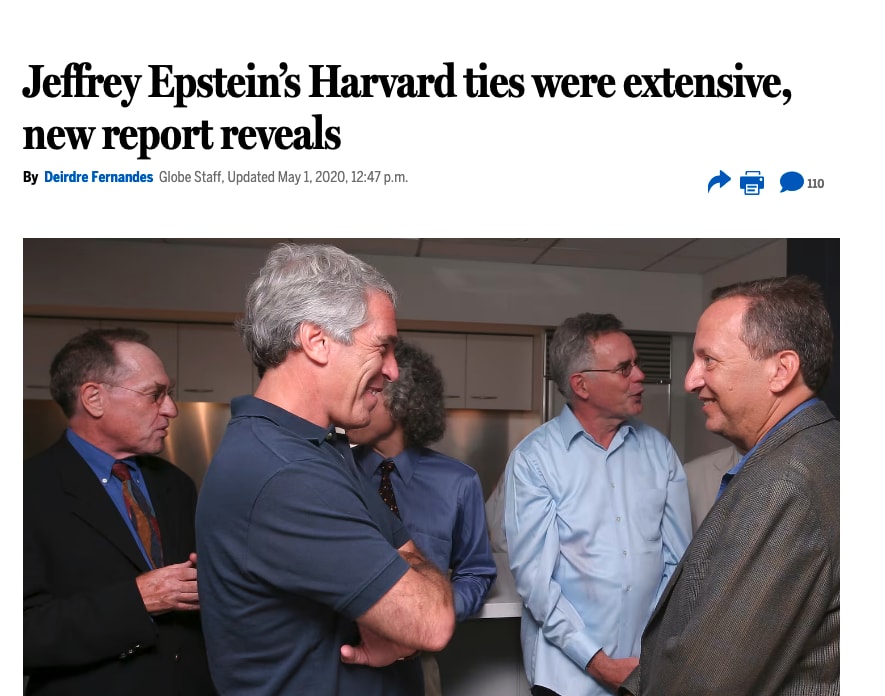
Task: Click the article headline's first line
Action: 406,83
